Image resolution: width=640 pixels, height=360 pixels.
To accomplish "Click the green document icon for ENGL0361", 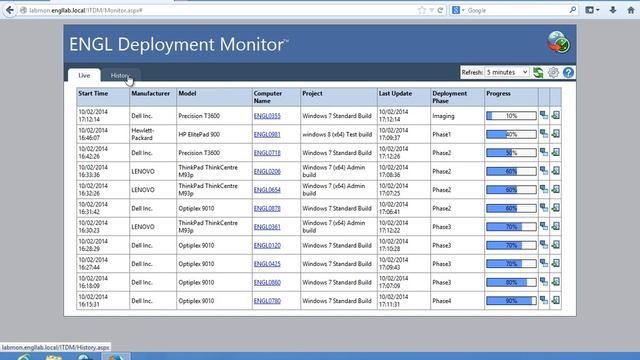I will [556, 227].
